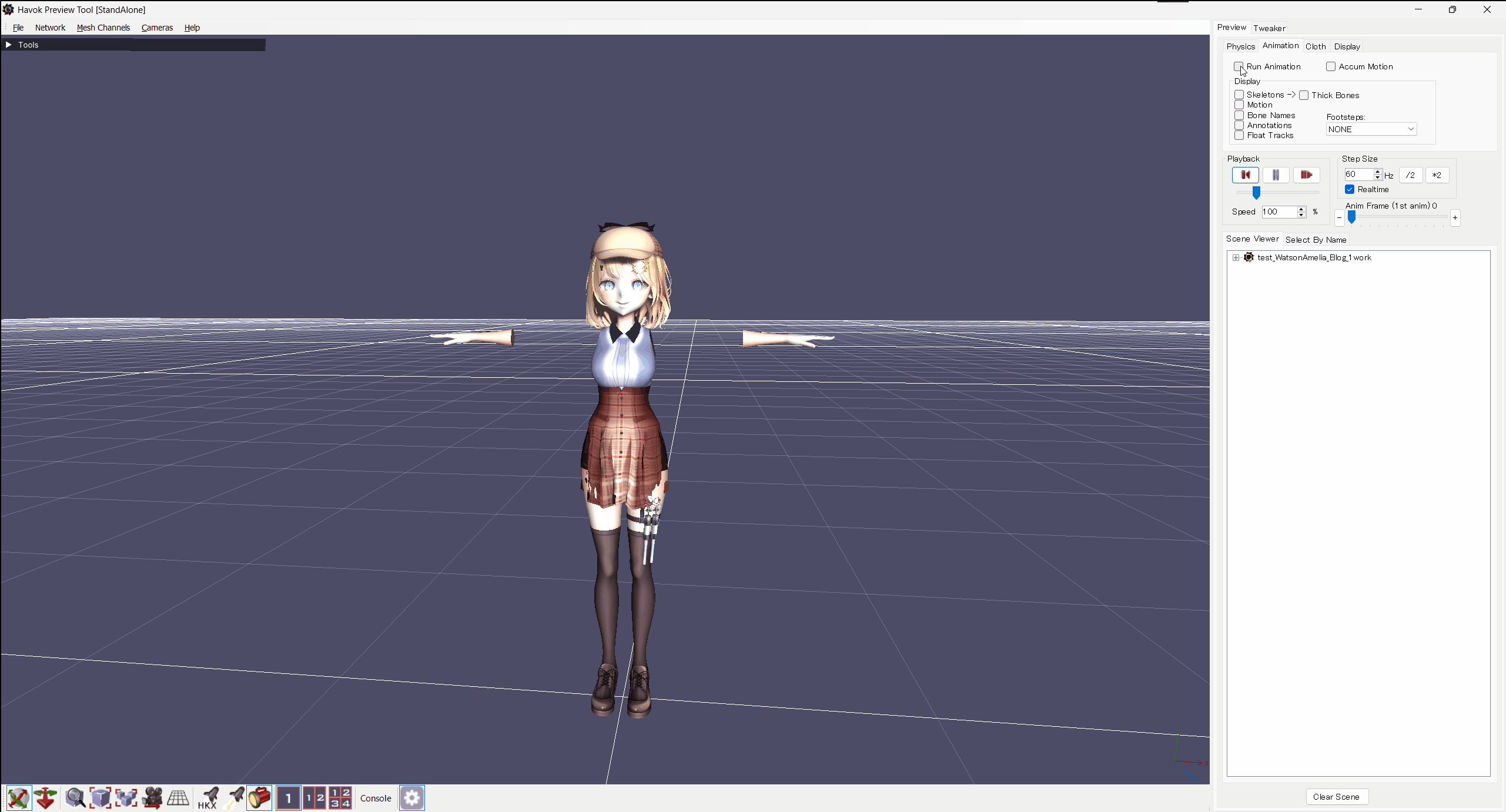Screen dimensions: 1506x812
Task: Check the Annotations checkbox
Action: pos(1239,125)
